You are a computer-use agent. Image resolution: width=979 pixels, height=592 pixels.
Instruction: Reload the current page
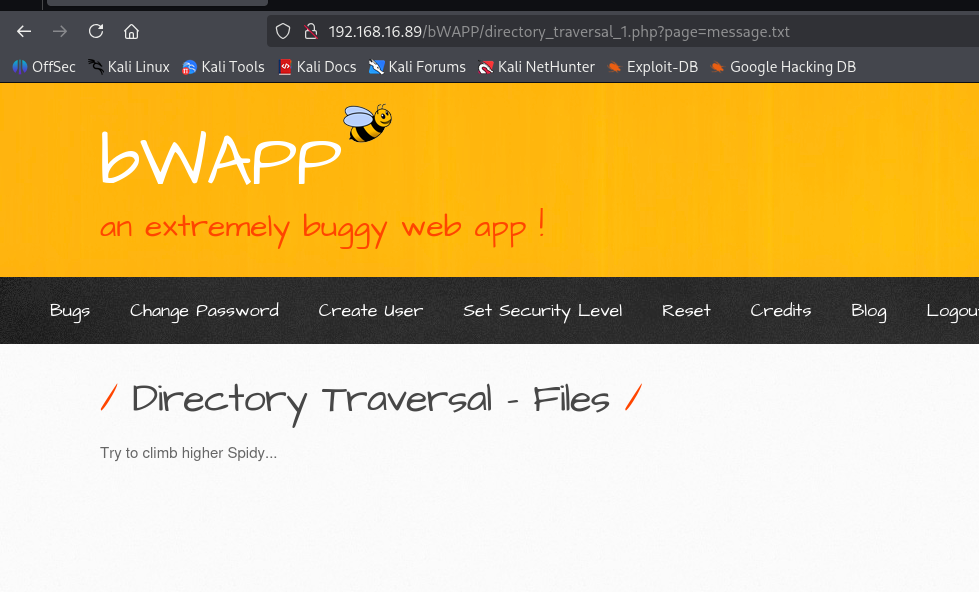click(x=96, y=31)
